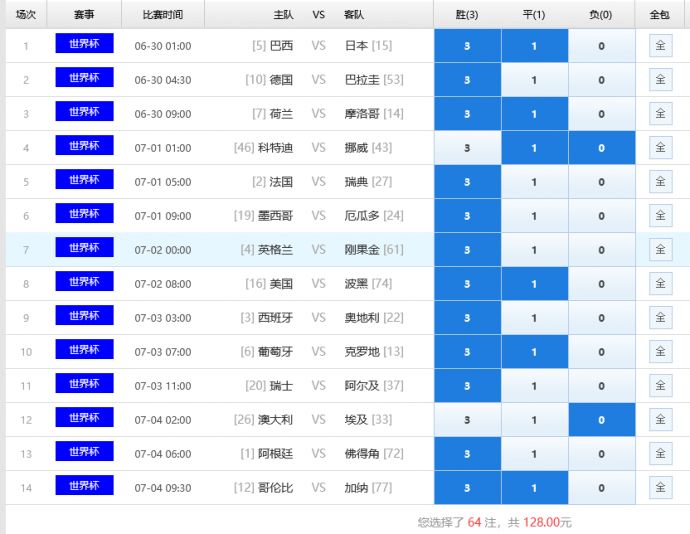Click 世界杯 badge in row 13 阿根廷
The width and height of the screenshot is (690, 534).
click(84, 451)
